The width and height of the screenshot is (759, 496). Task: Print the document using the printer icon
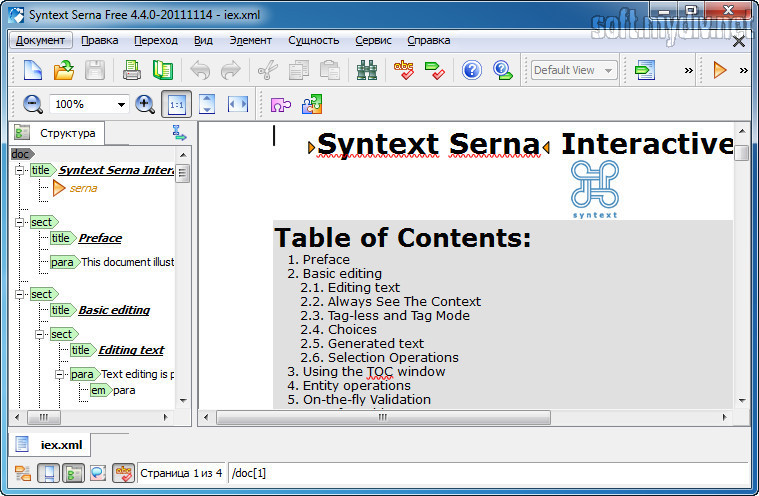pos(132,70)
